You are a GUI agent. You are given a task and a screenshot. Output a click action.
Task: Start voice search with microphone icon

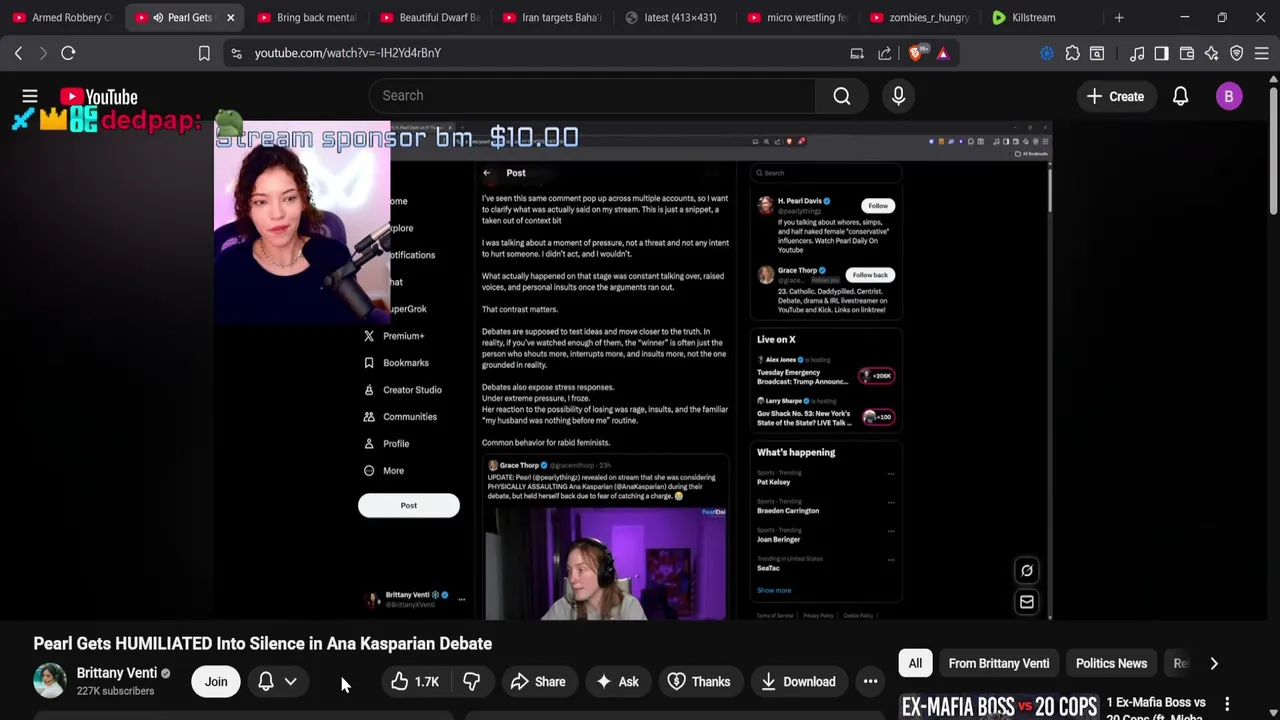click(x=898, y=96)
